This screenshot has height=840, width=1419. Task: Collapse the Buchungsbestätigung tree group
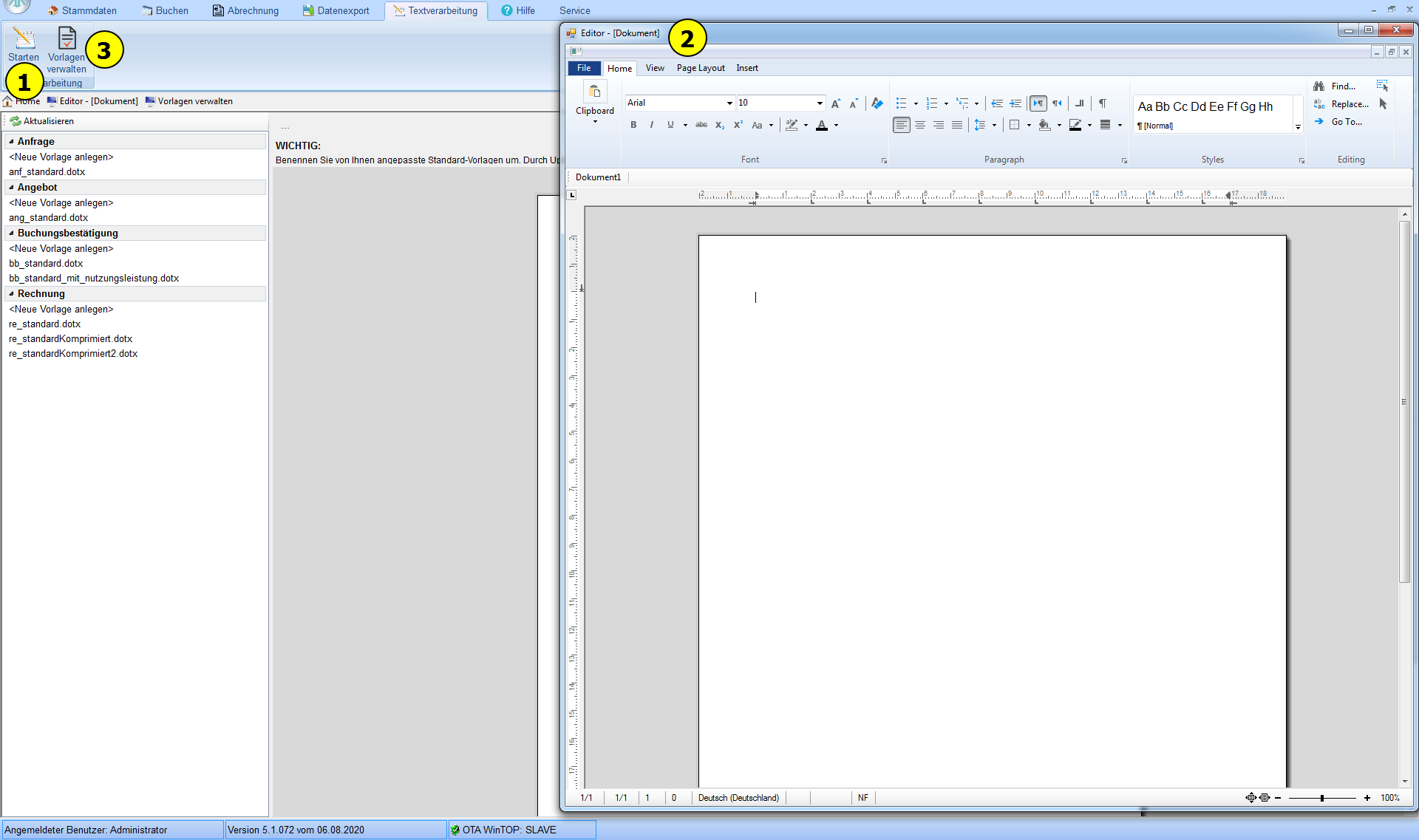pyautogui.click(x=11, y=233)
